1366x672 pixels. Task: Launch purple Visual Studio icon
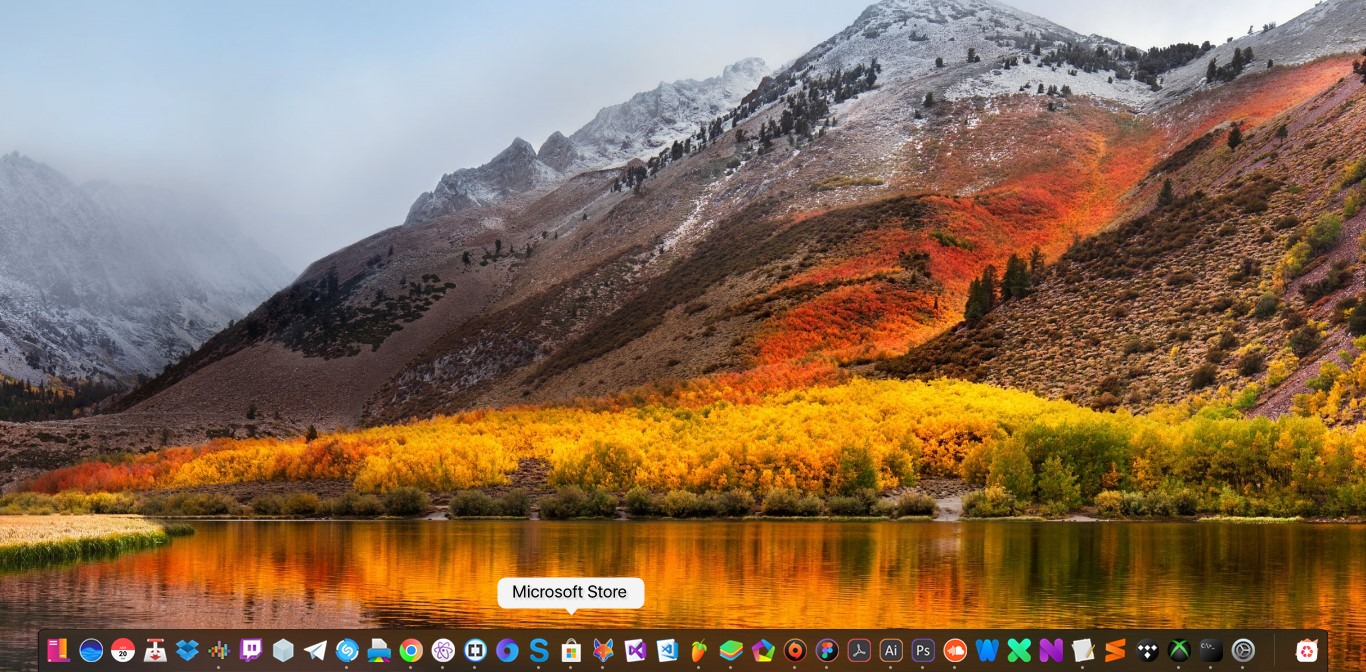point(635,650)
